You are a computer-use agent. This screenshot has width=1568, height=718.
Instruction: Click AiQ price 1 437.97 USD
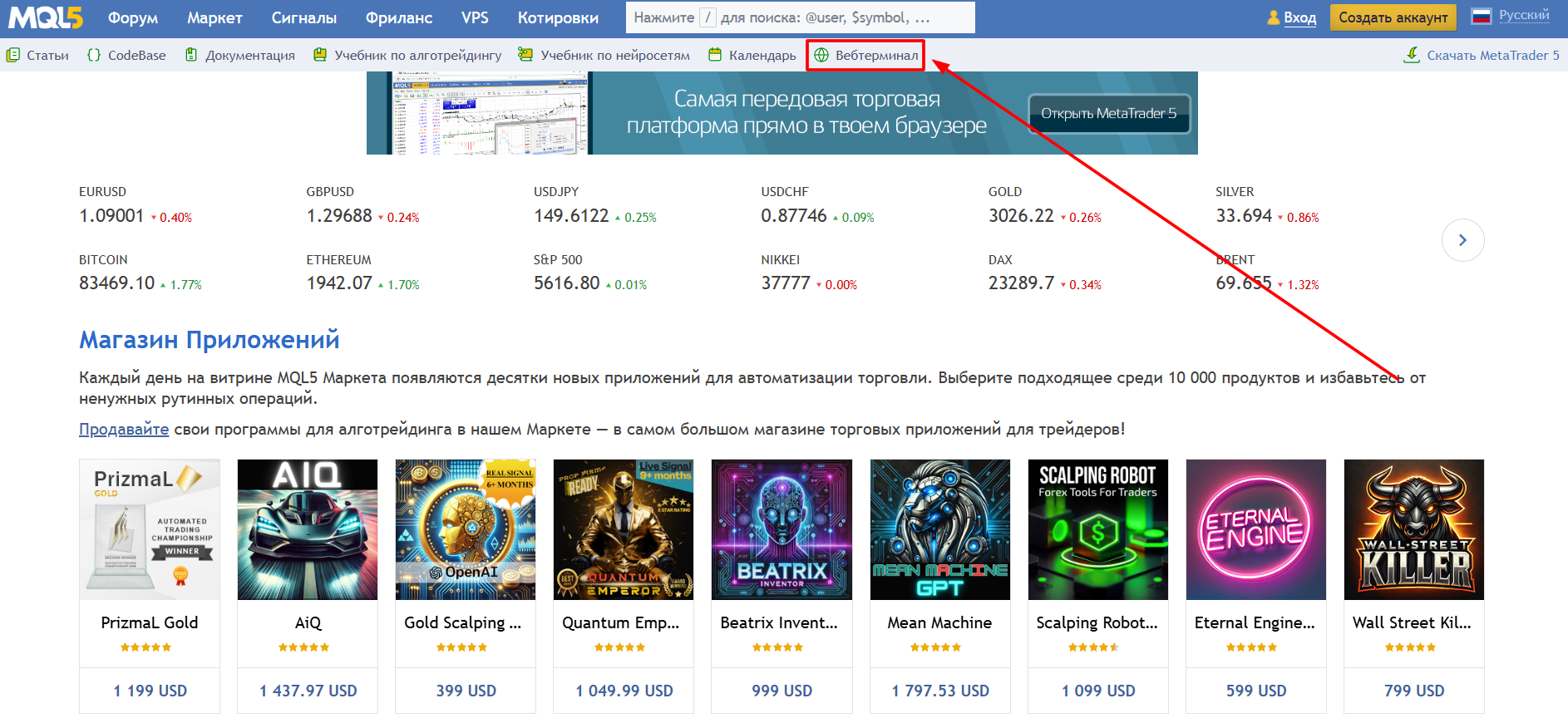308,691
